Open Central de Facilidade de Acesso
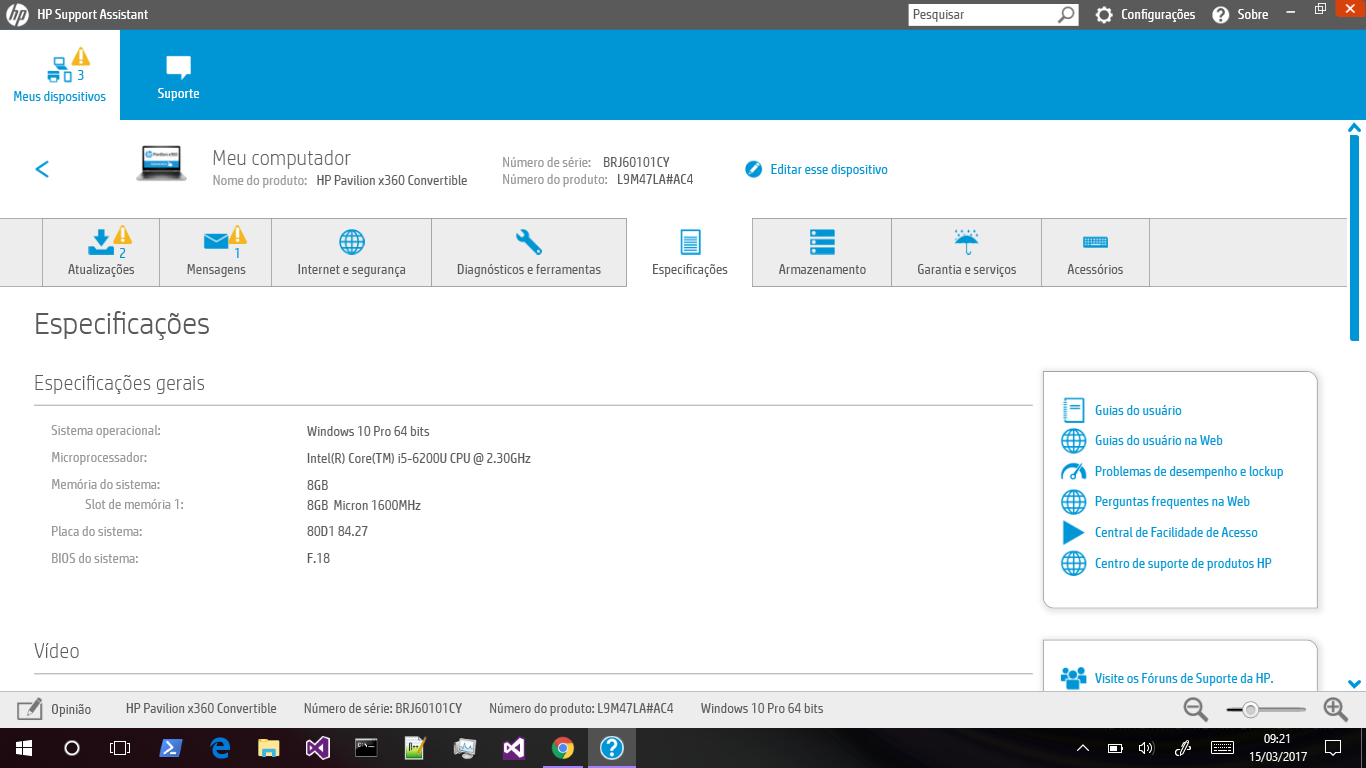1366x768 pixels. [1176, 532]
